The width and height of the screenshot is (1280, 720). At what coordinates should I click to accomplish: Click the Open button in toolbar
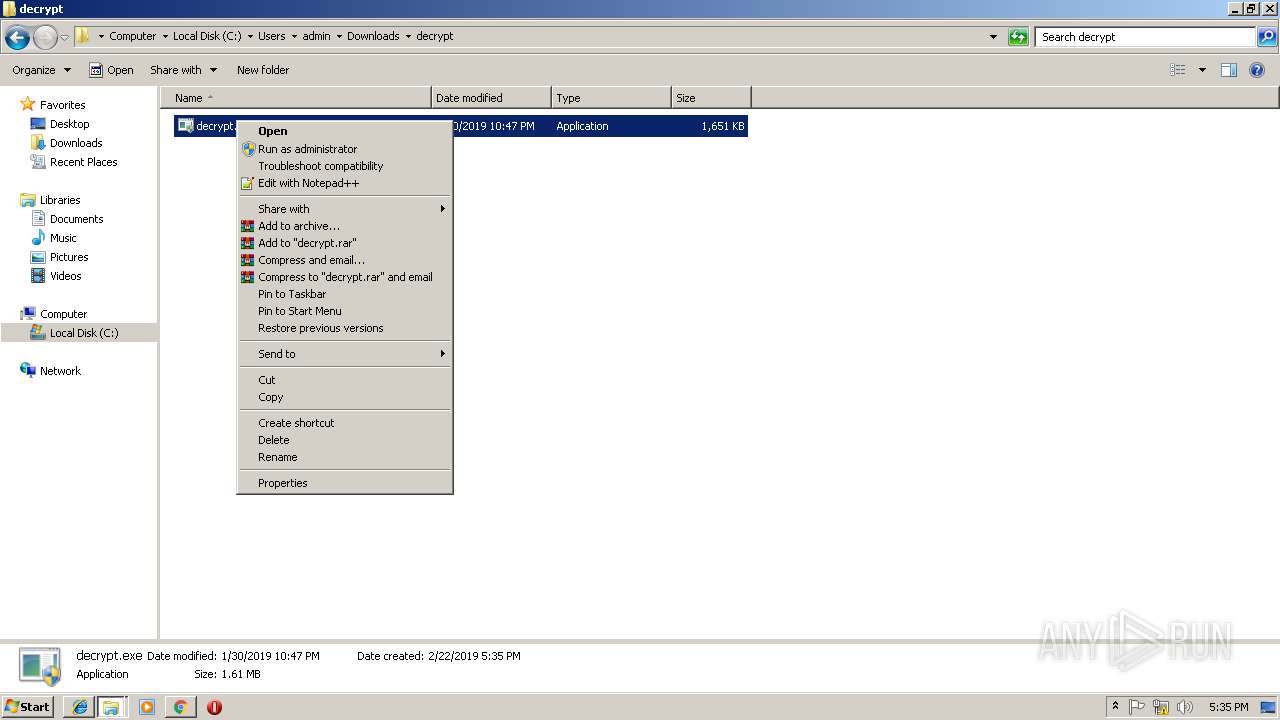pyautogui.click(x=111, y=70)
